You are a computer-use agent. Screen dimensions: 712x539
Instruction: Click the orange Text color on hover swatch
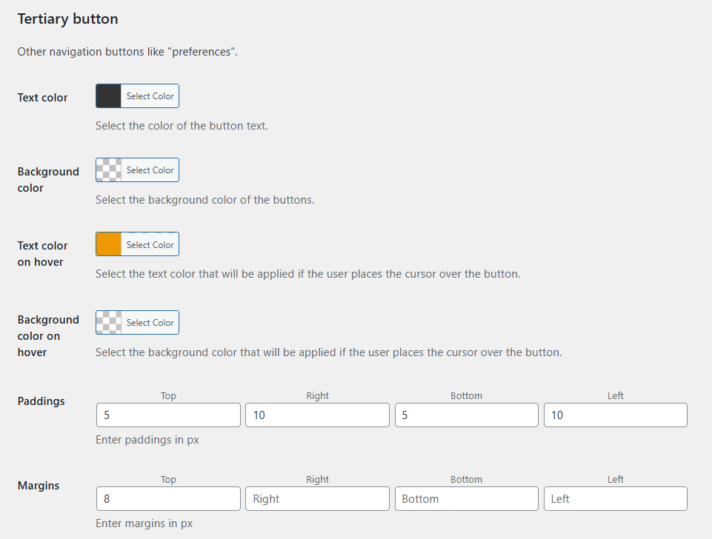click(x=109, y=244)
